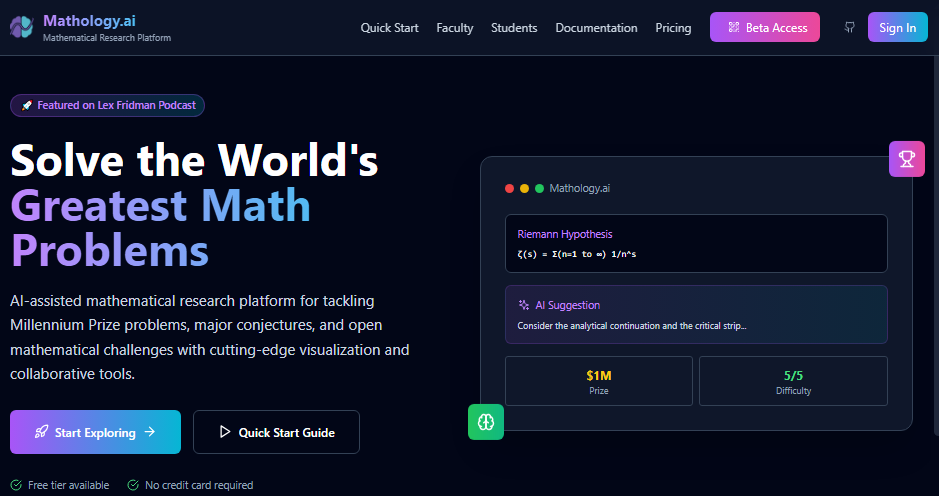The width and height of the screenshot is (939, 496).
Task: Click the green window dot
Action: coord(539,188)
